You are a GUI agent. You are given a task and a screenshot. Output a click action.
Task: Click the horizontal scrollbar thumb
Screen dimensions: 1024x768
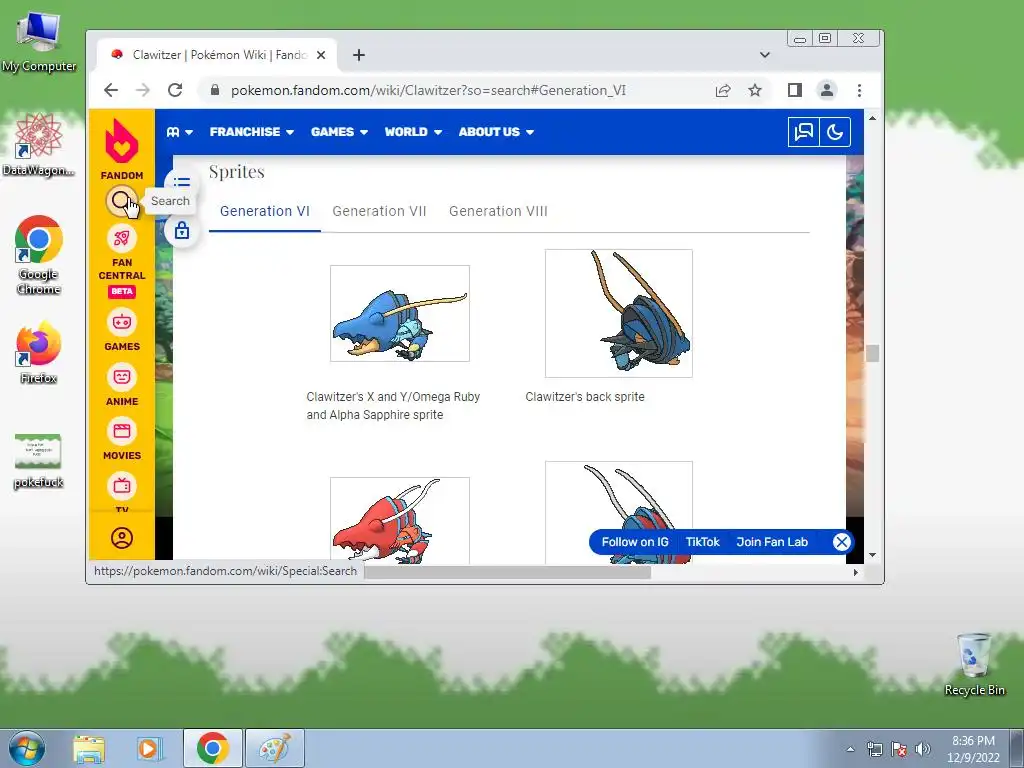(507, 572)
